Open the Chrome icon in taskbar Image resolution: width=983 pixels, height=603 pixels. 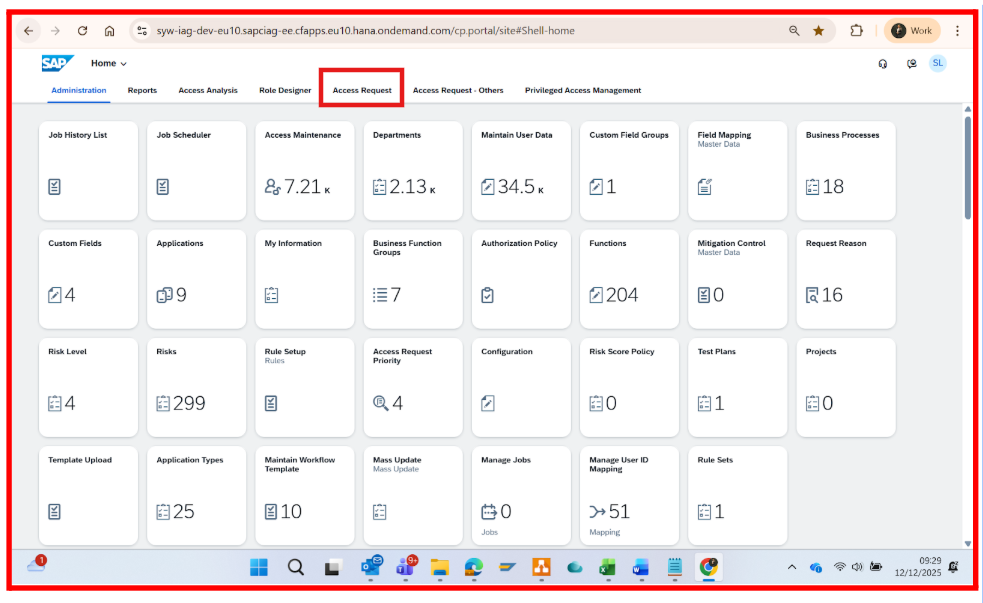[708, 567]
